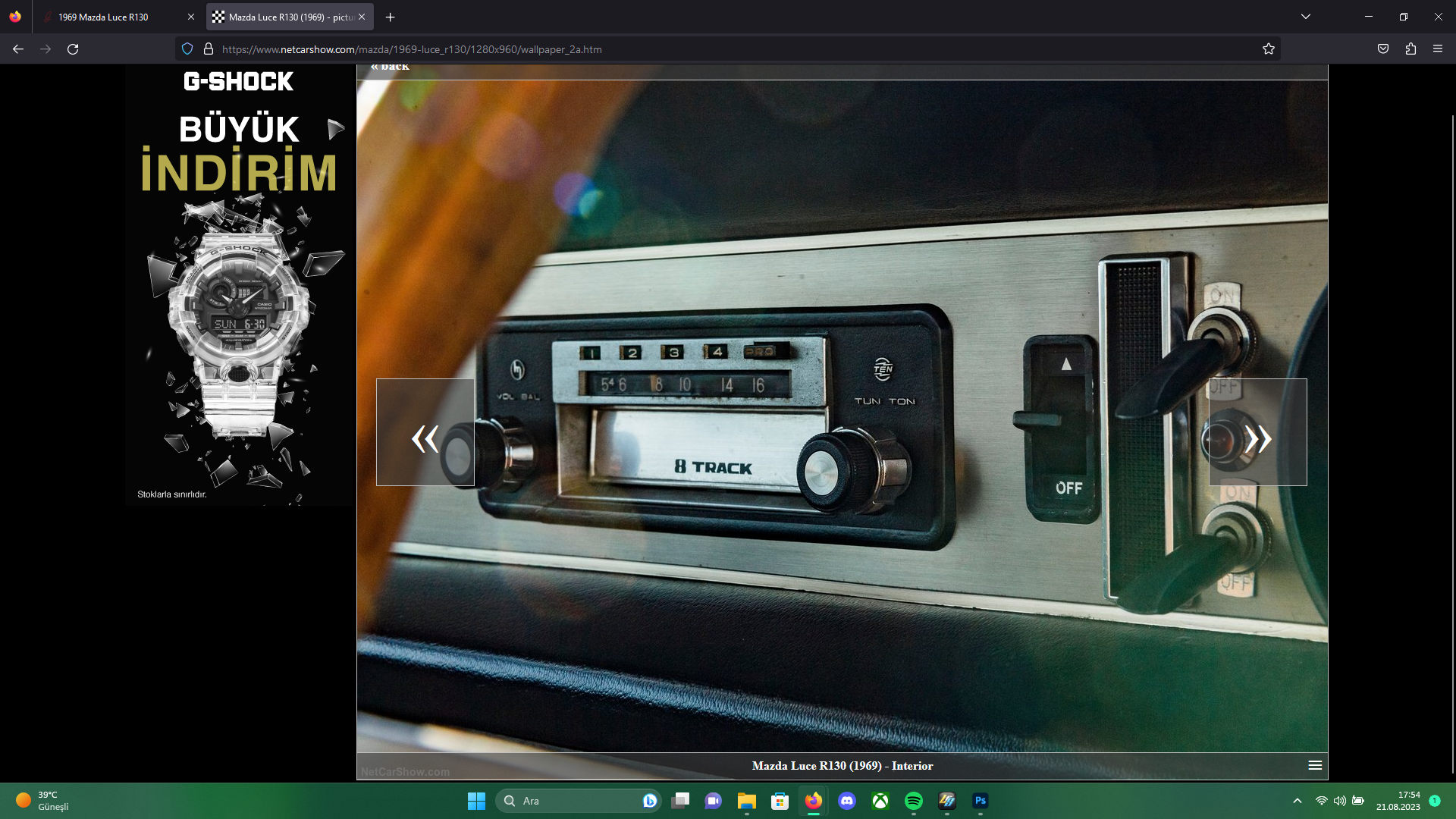The image size is (1456, 819).
Task: Click the tracking protection shield icon
Action: [187, 49]
